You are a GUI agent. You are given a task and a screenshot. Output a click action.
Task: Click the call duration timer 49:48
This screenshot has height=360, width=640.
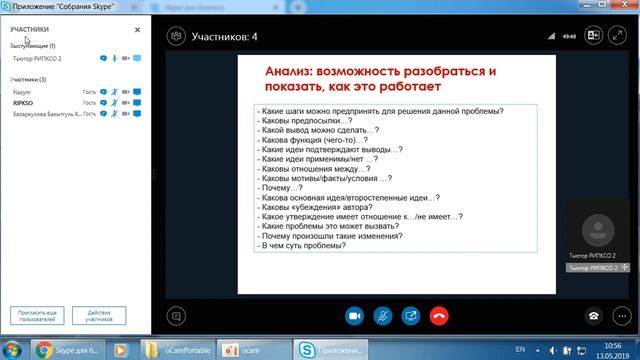(x=569, y=36)
